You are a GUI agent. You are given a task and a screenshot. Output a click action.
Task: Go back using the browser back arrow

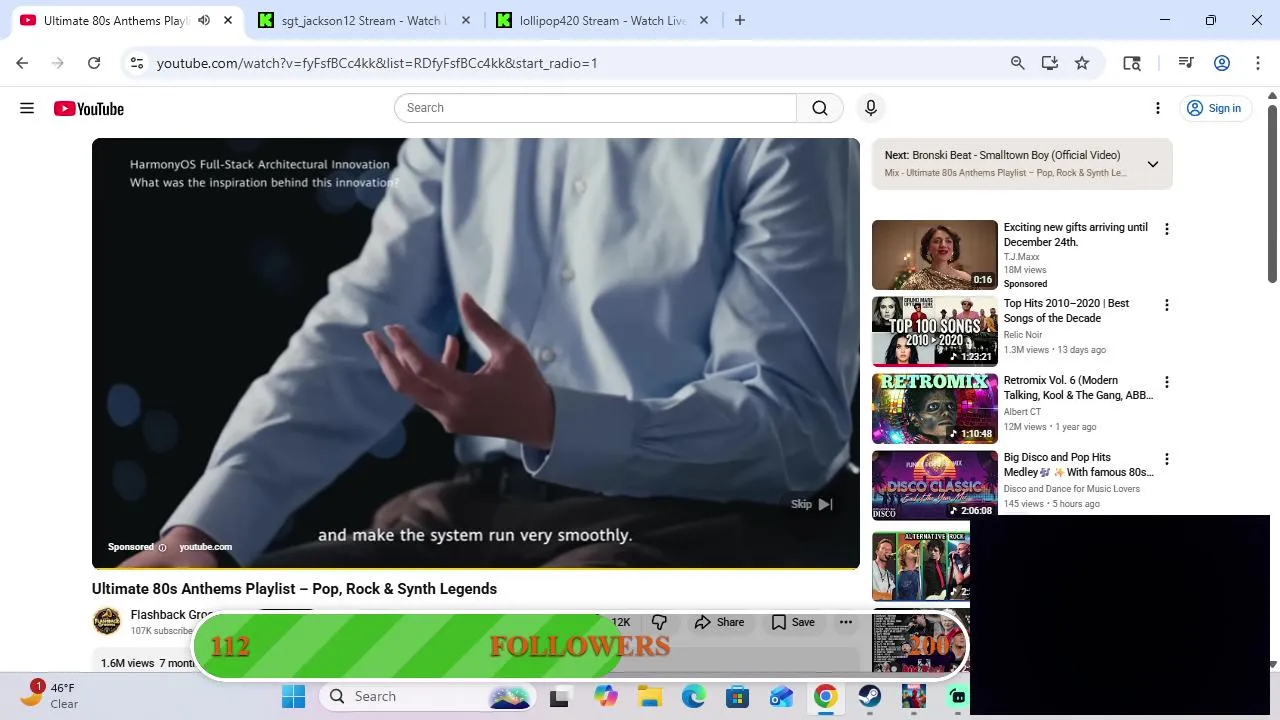click(x=22, y=63)
